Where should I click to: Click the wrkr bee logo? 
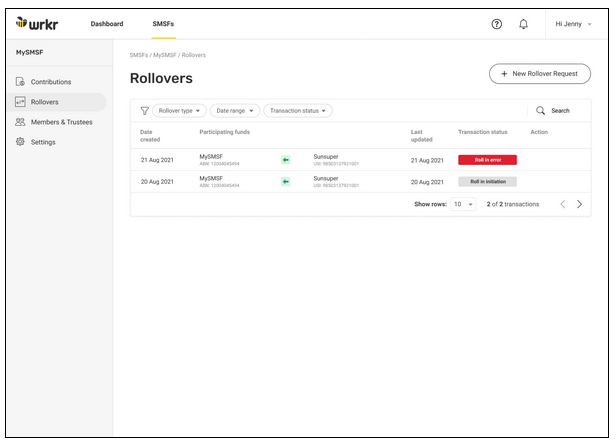click(x=37, y=24)
